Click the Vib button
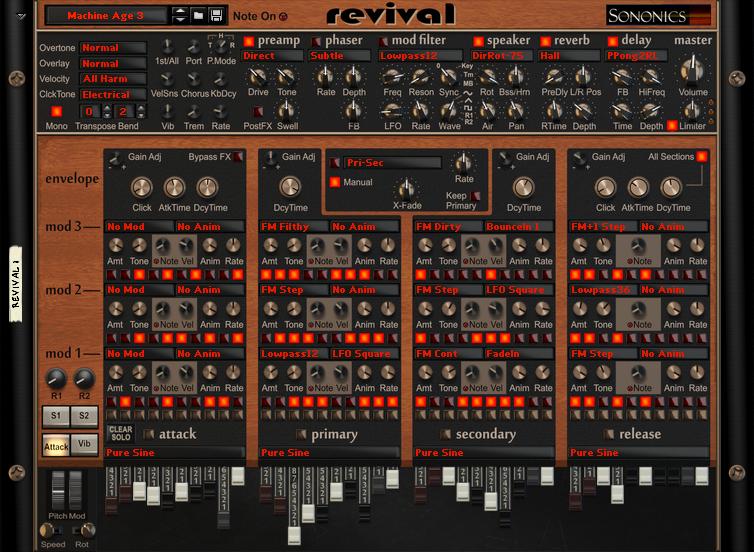The width and height of the screenshot is (754, 552). [84, 444]
